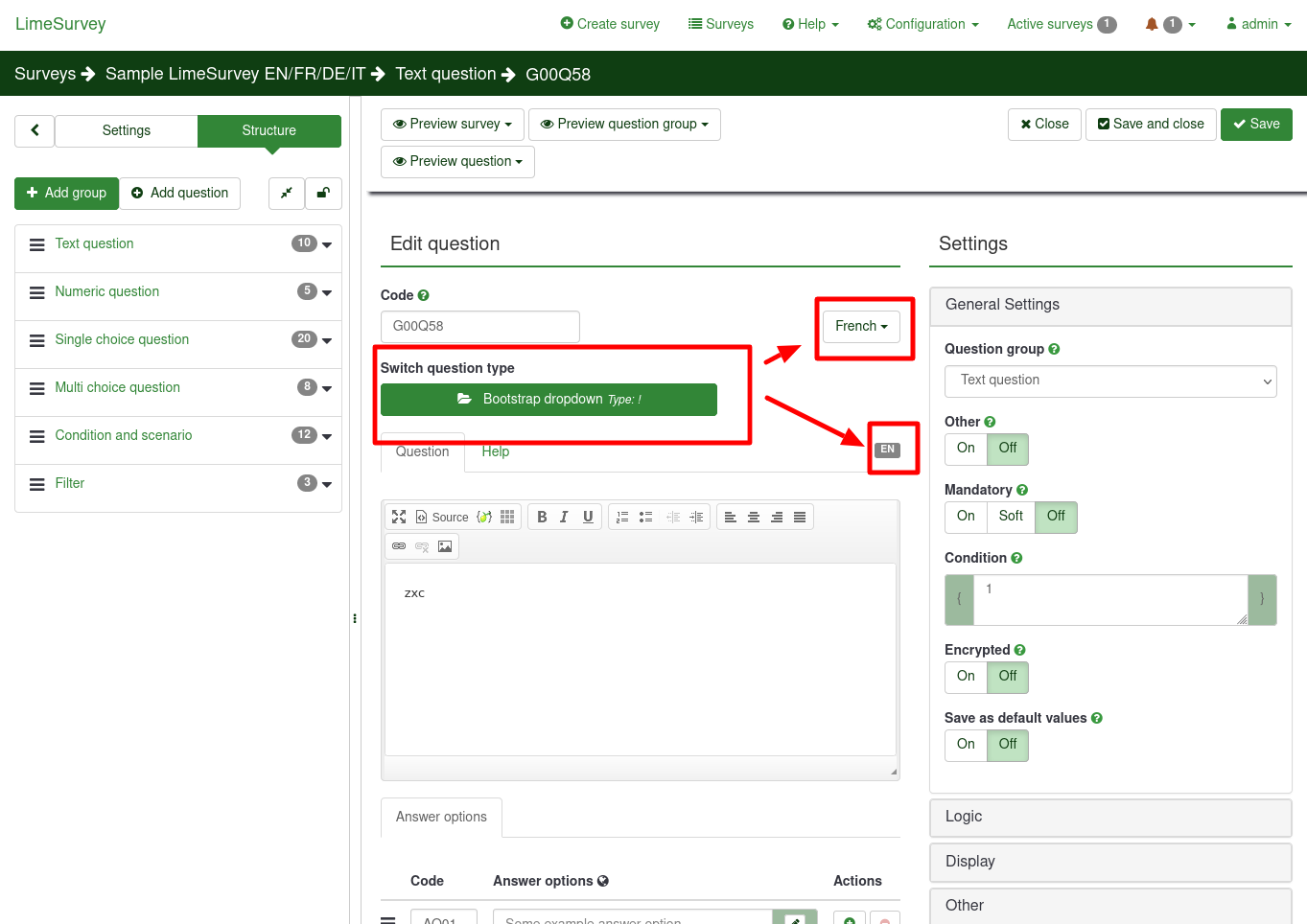
Task: Click the insert link icon
Action: point(399,546)
